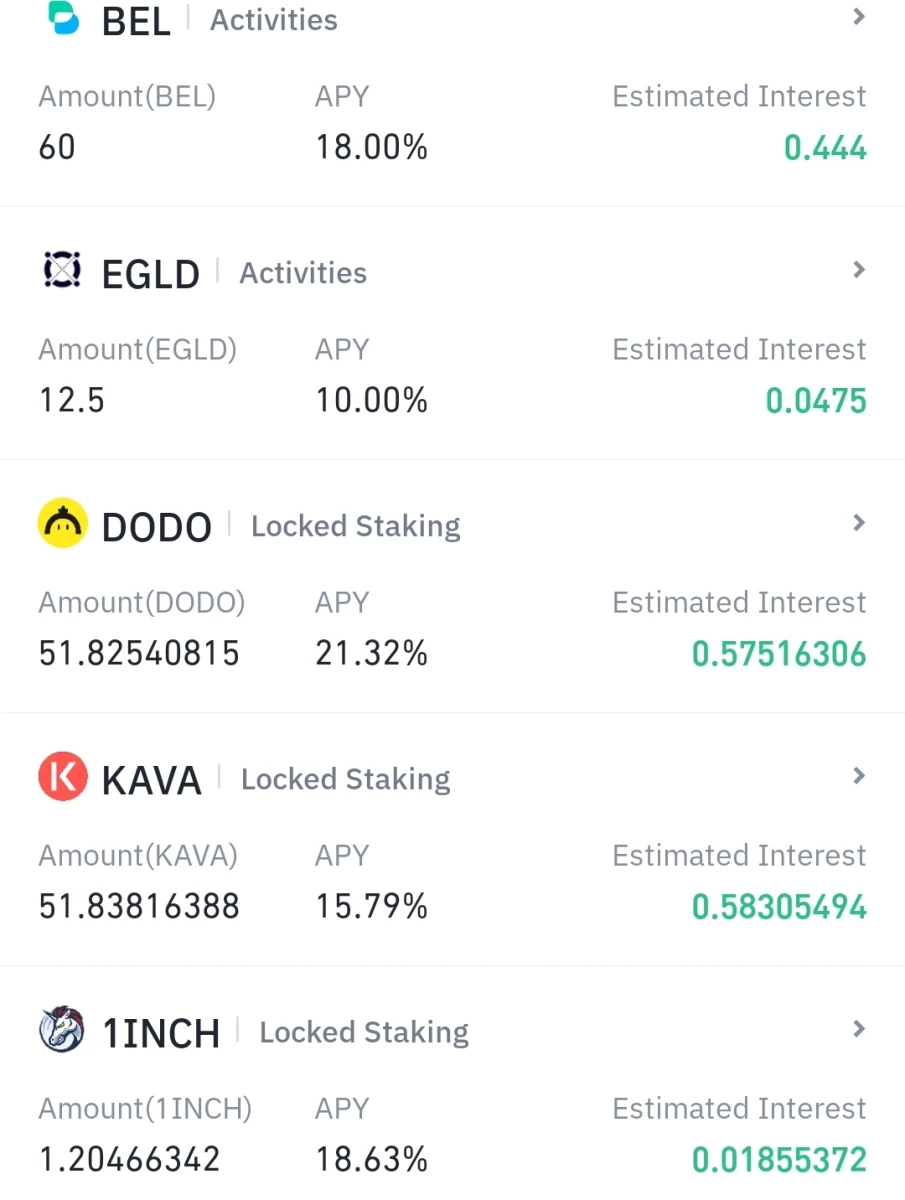Expand BEL position details chevron
Viewport: 905px width, 1200px height.
(x=858, y=17)
